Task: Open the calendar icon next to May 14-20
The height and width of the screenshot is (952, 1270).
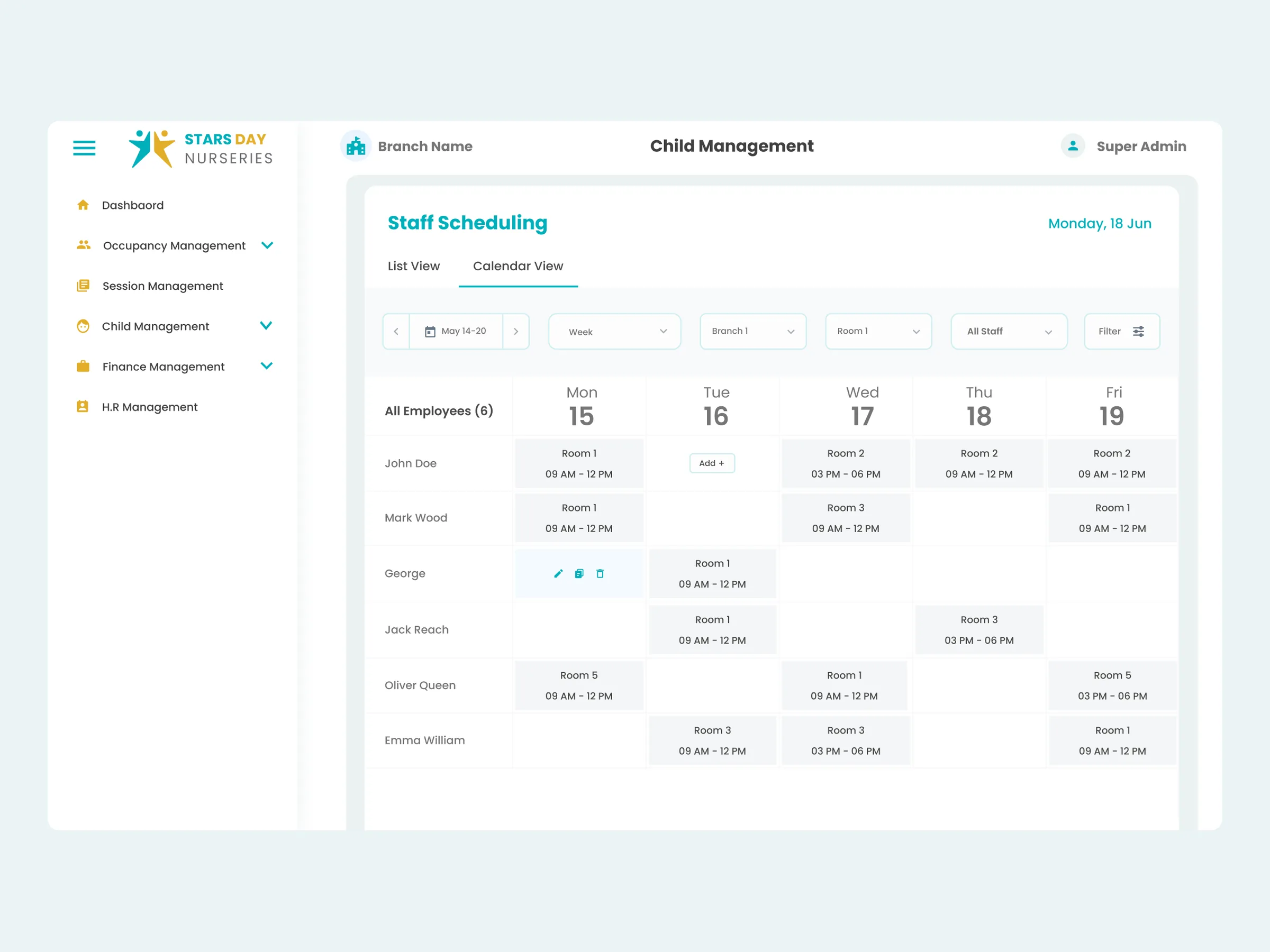Action: pos(430,331)
